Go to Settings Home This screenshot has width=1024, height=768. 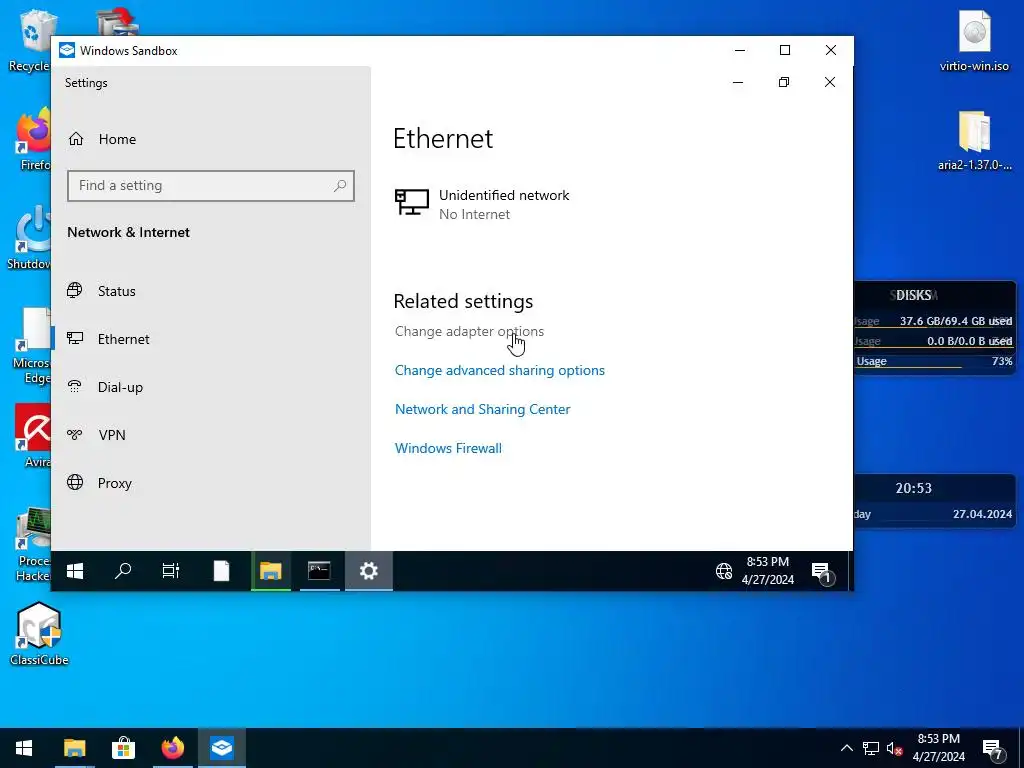[103, 139]
